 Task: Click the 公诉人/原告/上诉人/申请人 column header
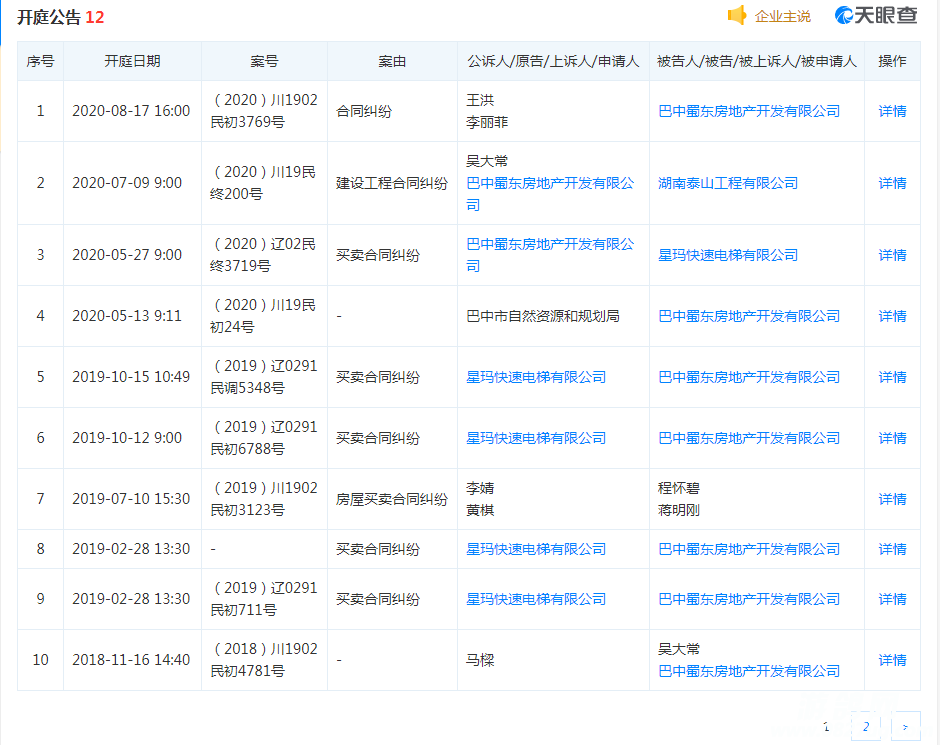553,61
